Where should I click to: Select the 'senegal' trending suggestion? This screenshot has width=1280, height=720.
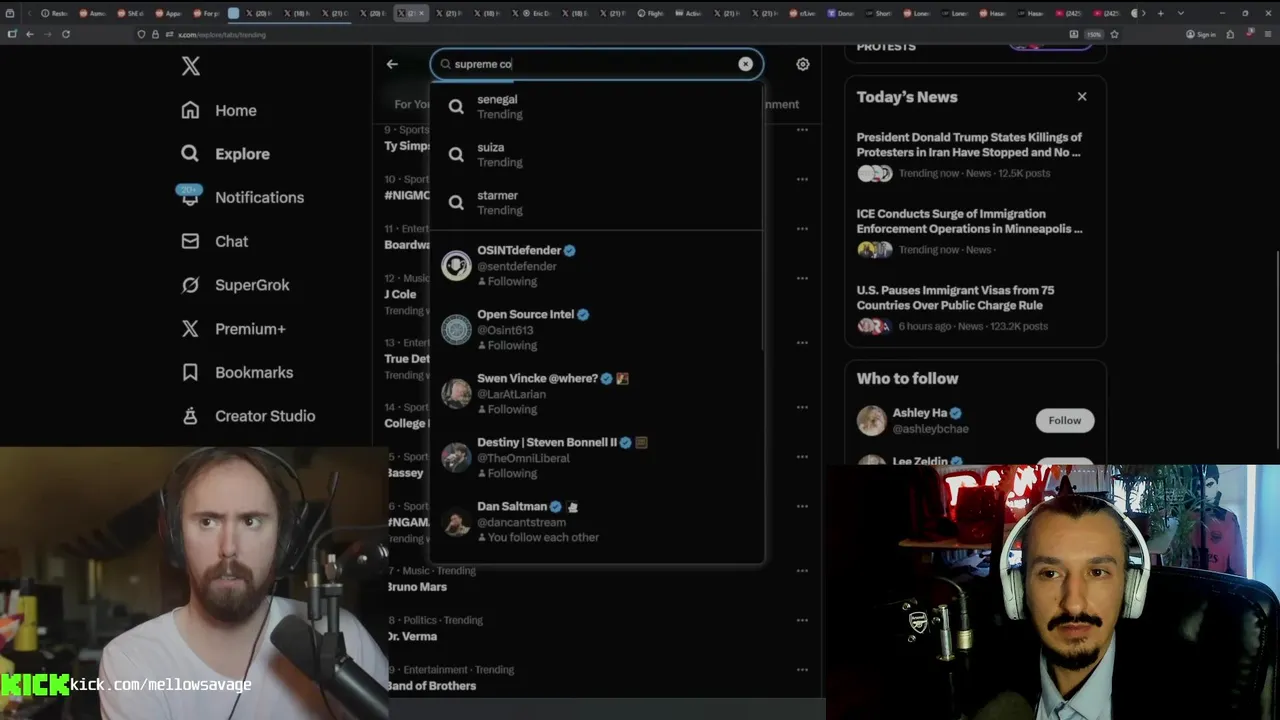pos(596,106)
